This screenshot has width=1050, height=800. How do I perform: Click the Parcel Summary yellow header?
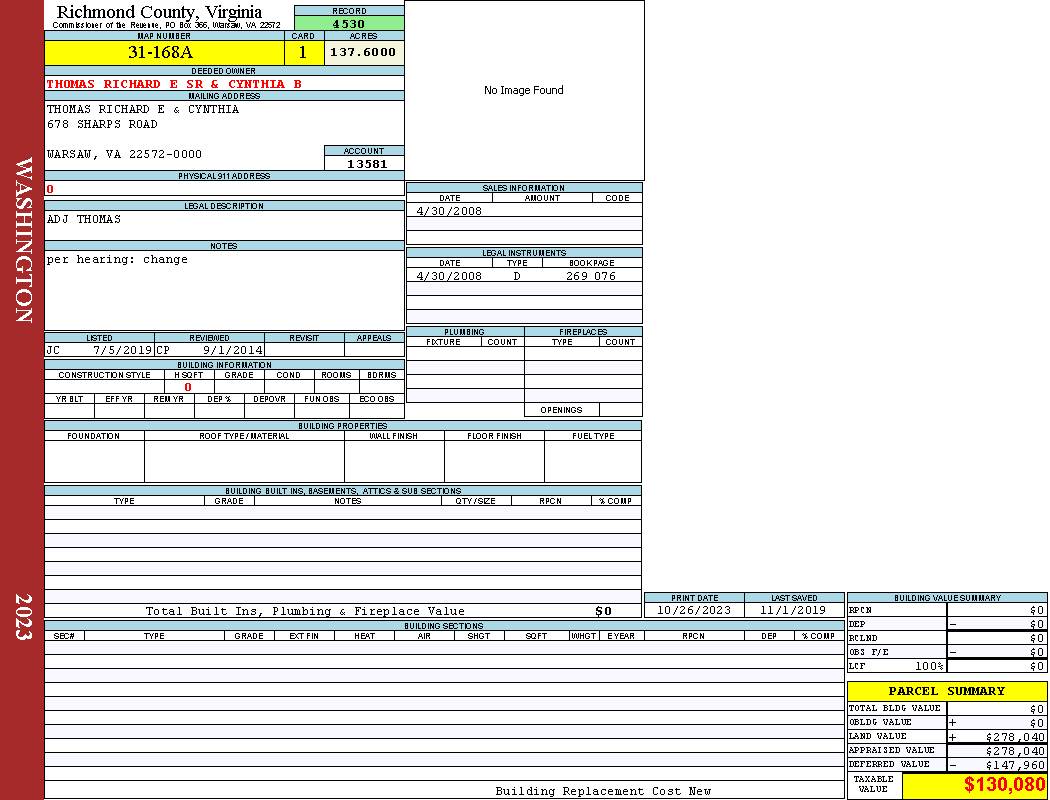[x=946, y=691]
